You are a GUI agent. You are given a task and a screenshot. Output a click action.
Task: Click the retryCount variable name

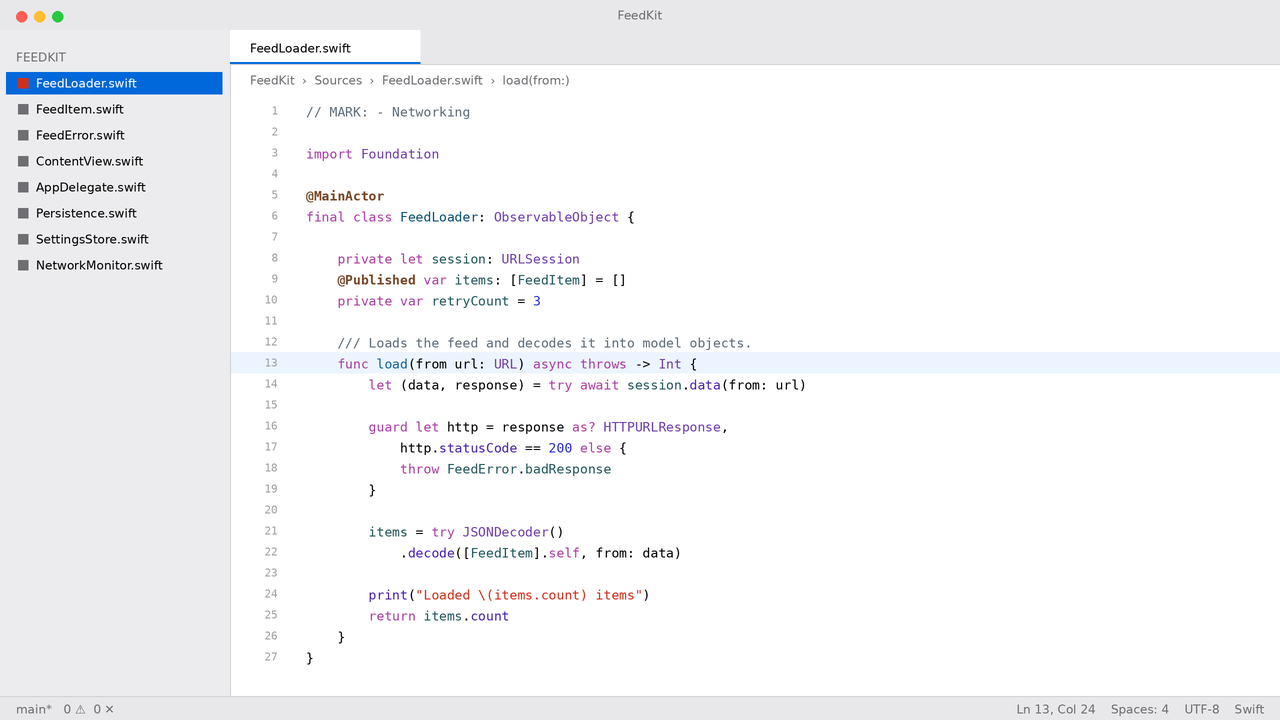(x=470, y=301)
